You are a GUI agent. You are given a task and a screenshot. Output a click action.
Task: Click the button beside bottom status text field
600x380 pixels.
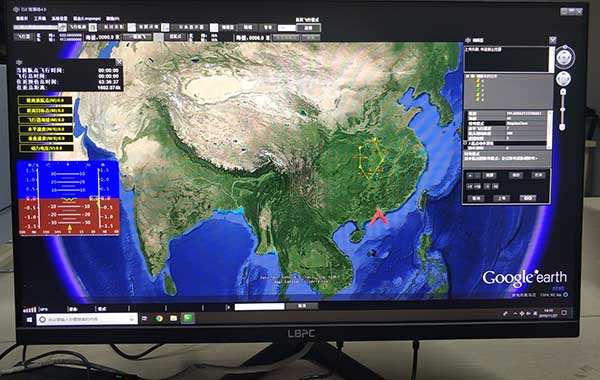click(302, 306)
